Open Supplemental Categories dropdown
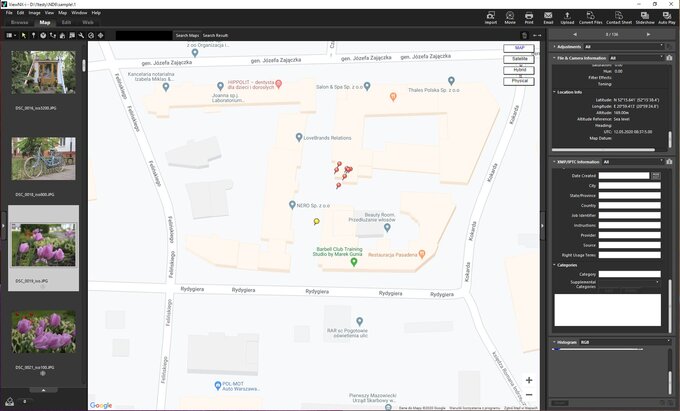This screenshot has height=411, width=680. pos(629,282)
